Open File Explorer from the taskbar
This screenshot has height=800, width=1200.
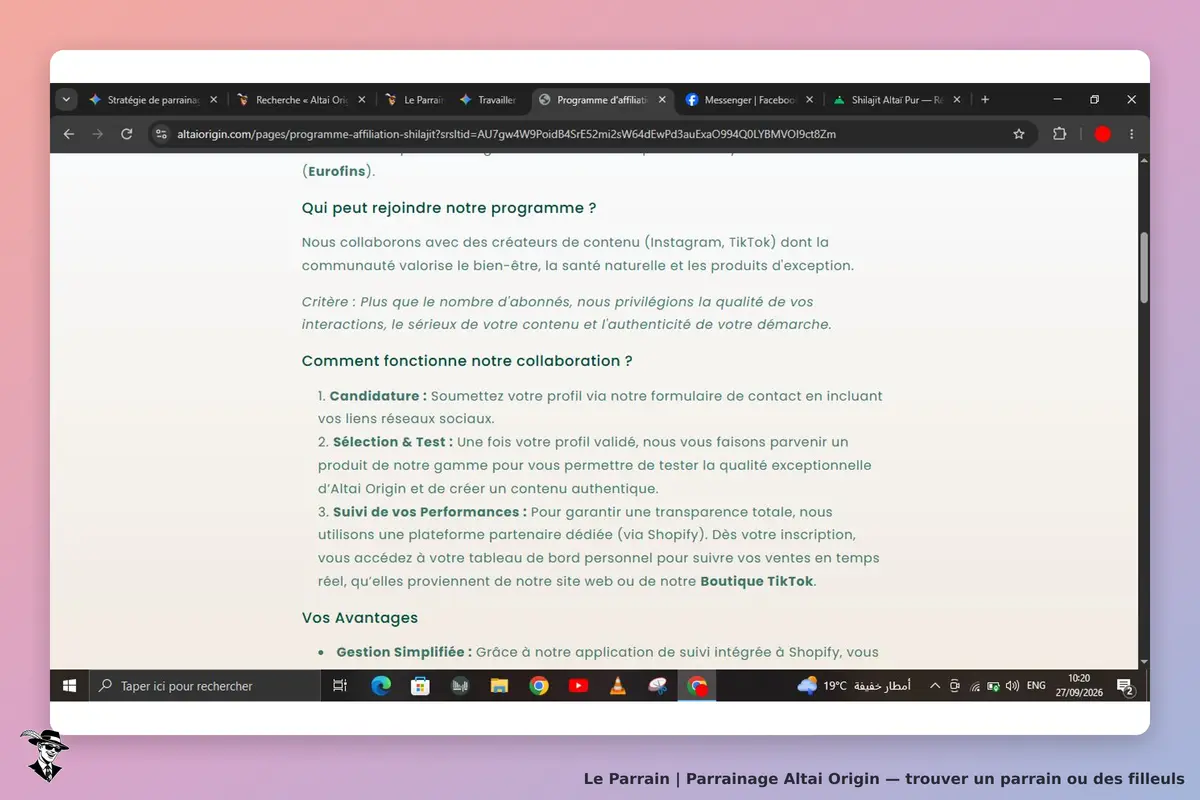pyautogui.click(x=499, y=686)
